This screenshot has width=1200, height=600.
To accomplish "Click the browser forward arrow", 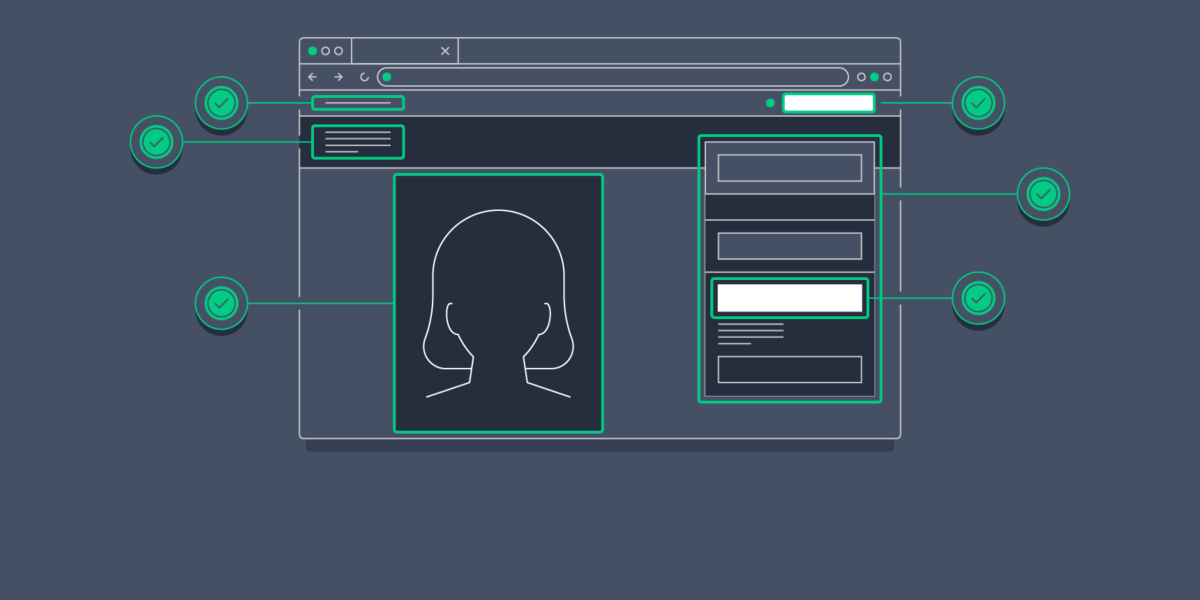I will [338, 77].
